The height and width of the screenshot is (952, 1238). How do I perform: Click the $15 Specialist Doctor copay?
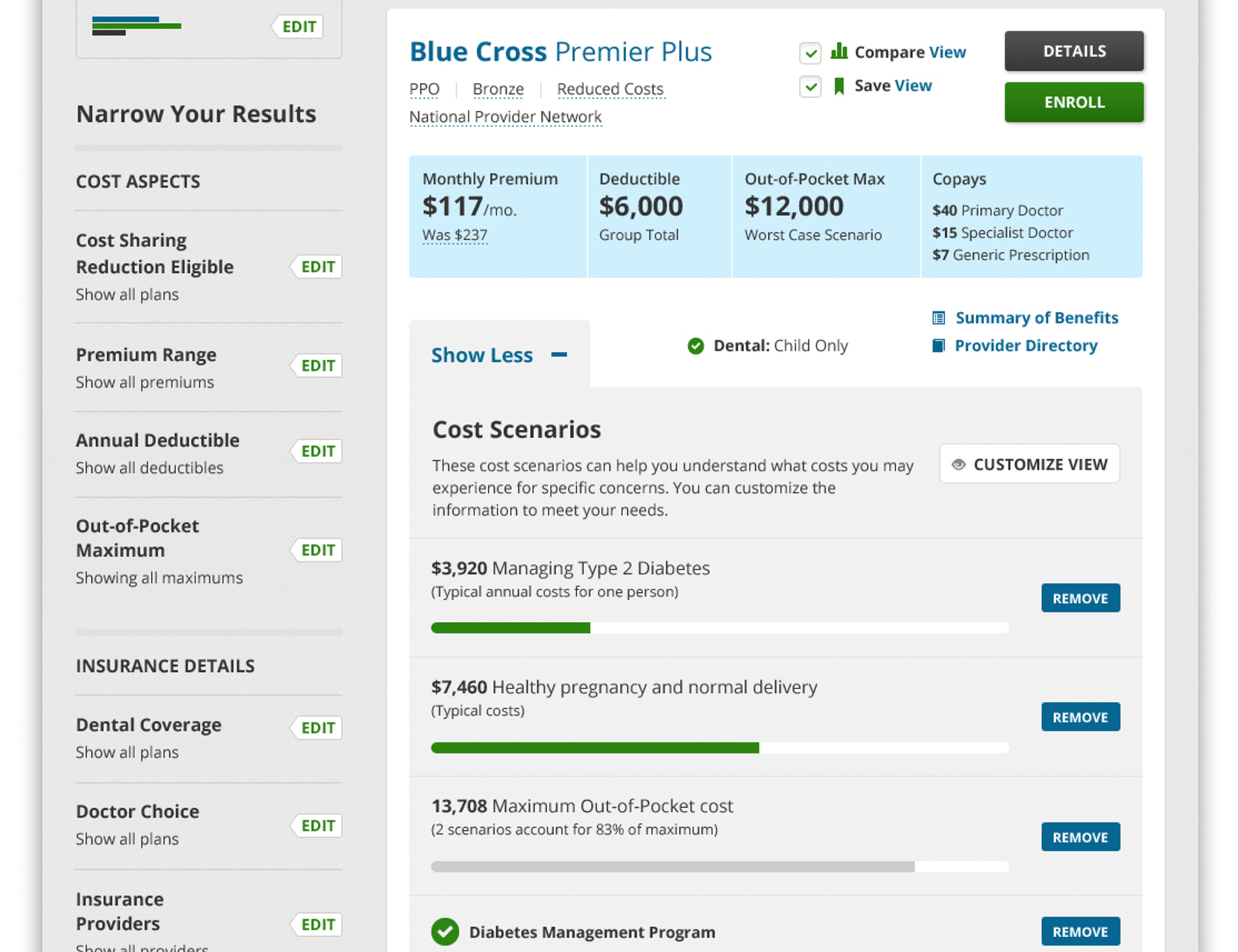point(1002,233)
